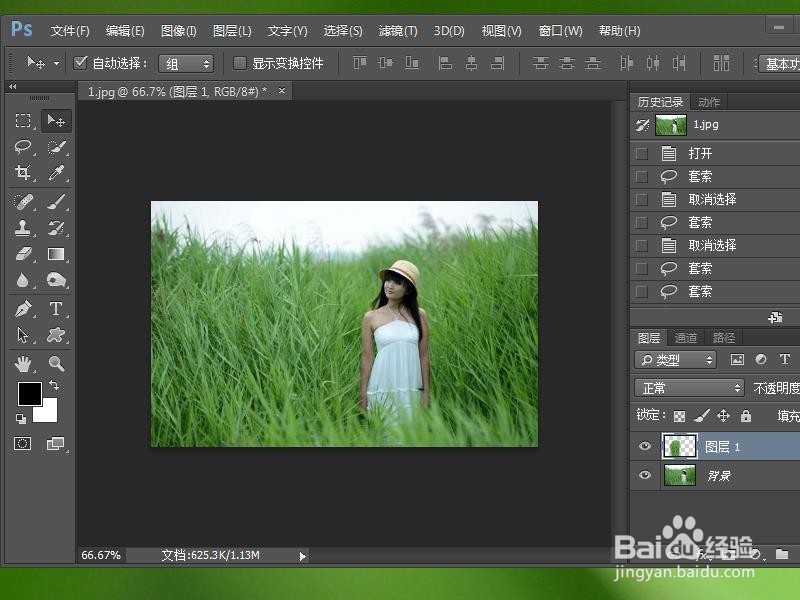Screen dimensions: 800x600
Task: Select the Lasso tool
Action: tap(22, 147)
